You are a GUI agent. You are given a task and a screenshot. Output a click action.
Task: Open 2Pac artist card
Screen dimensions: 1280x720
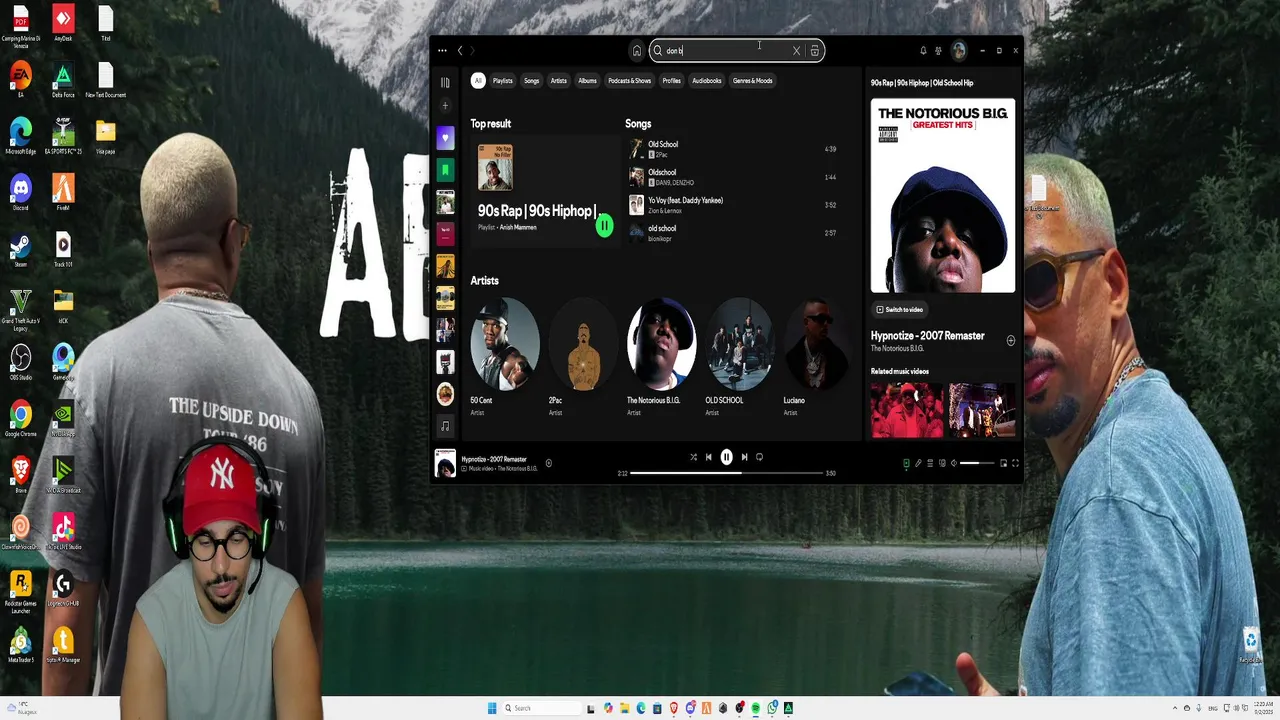point(583,357)
